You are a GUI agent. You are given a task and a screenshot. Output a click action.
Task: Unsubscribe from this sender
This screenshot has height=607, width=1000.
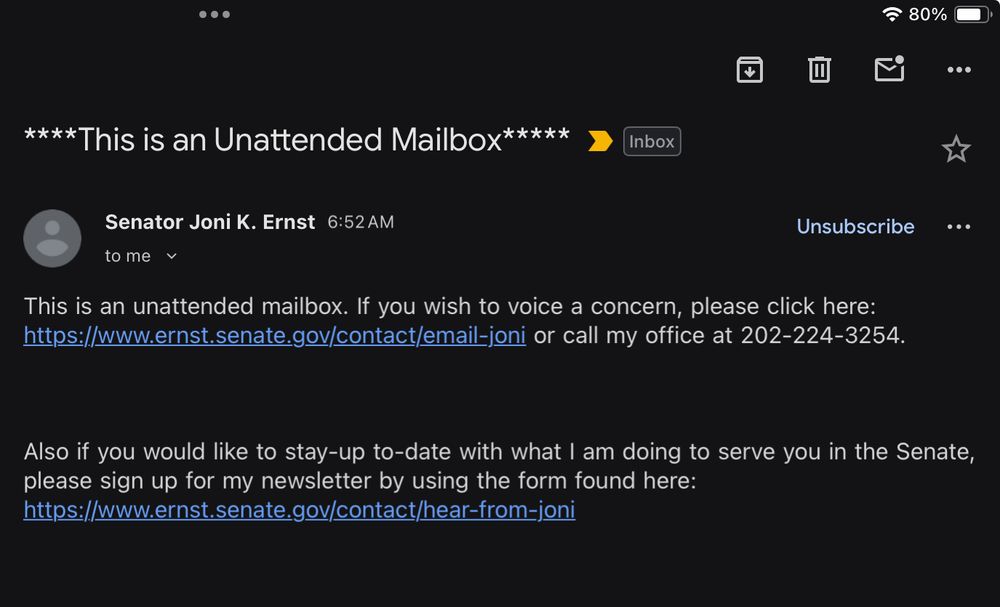[855, 227]
